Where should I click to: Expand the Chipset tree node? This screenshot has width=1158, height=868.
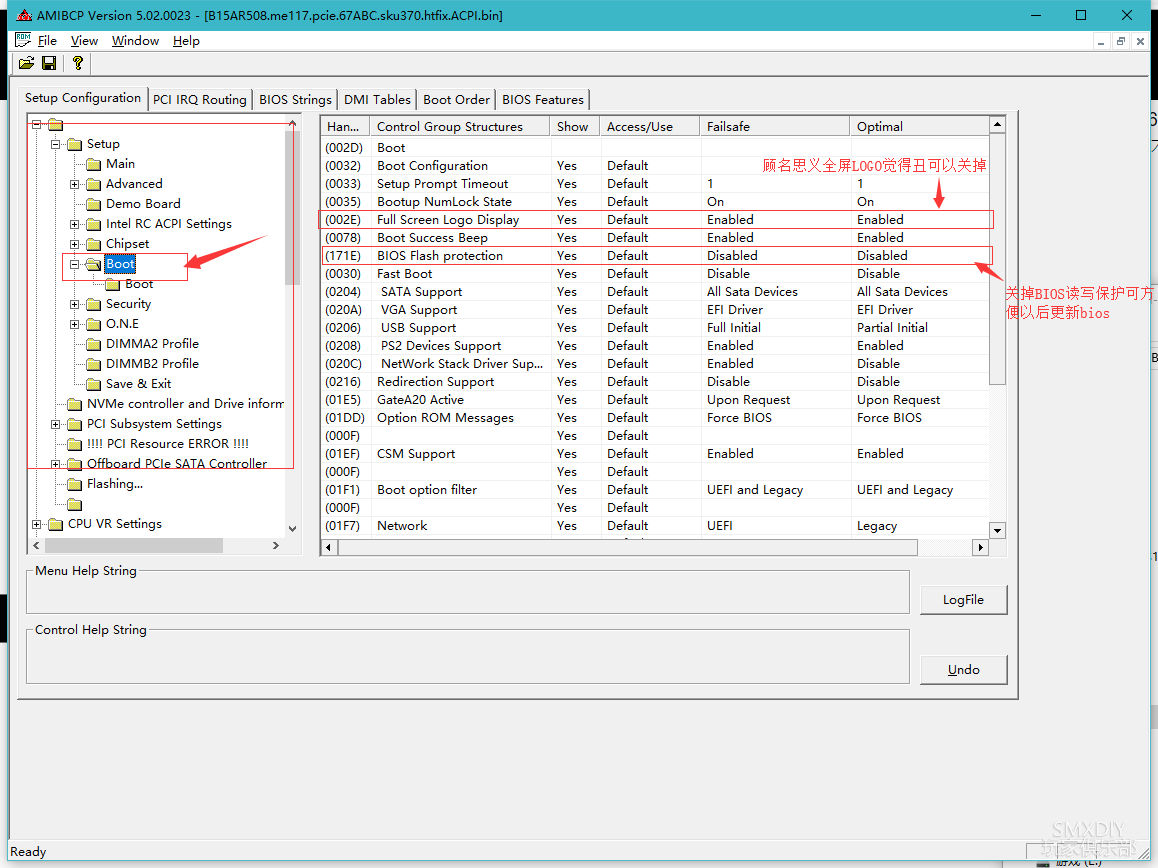coord(75,244)
